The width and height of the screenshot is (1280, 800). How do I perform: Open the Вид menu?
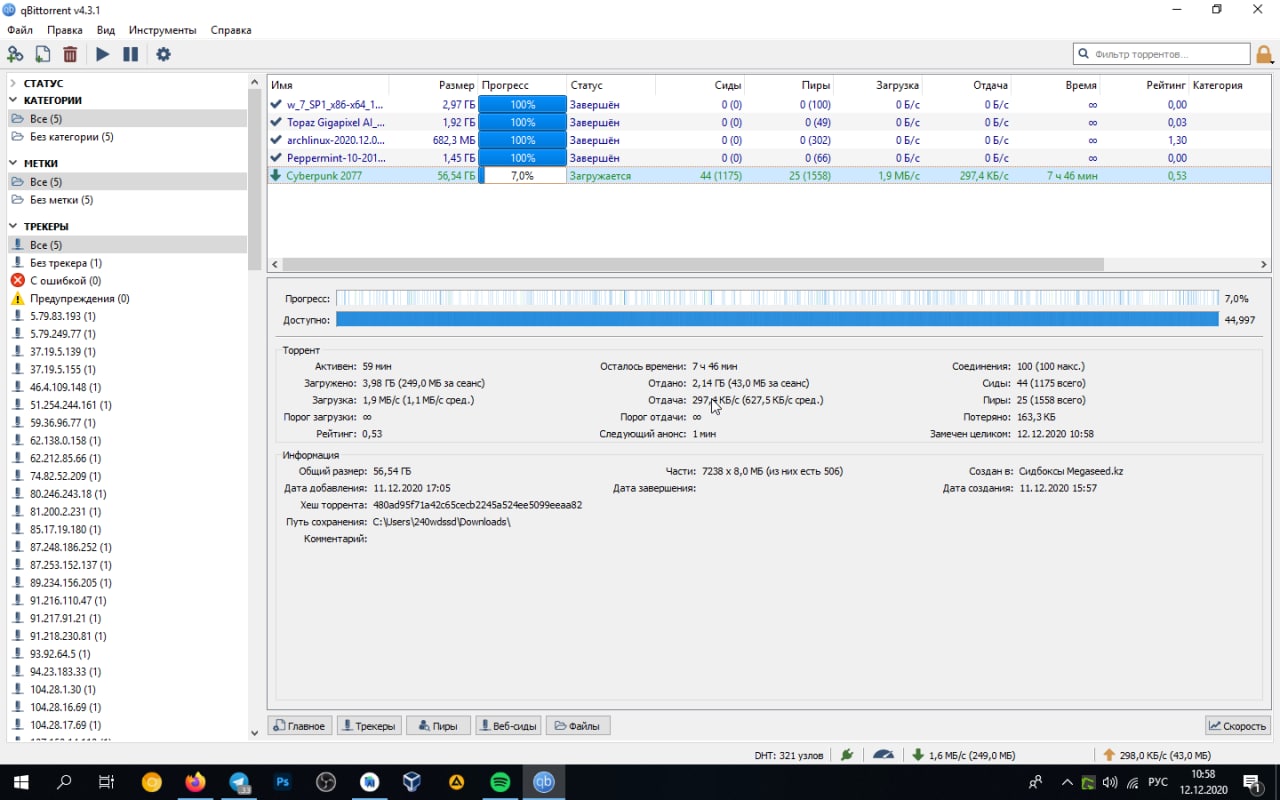106,30
